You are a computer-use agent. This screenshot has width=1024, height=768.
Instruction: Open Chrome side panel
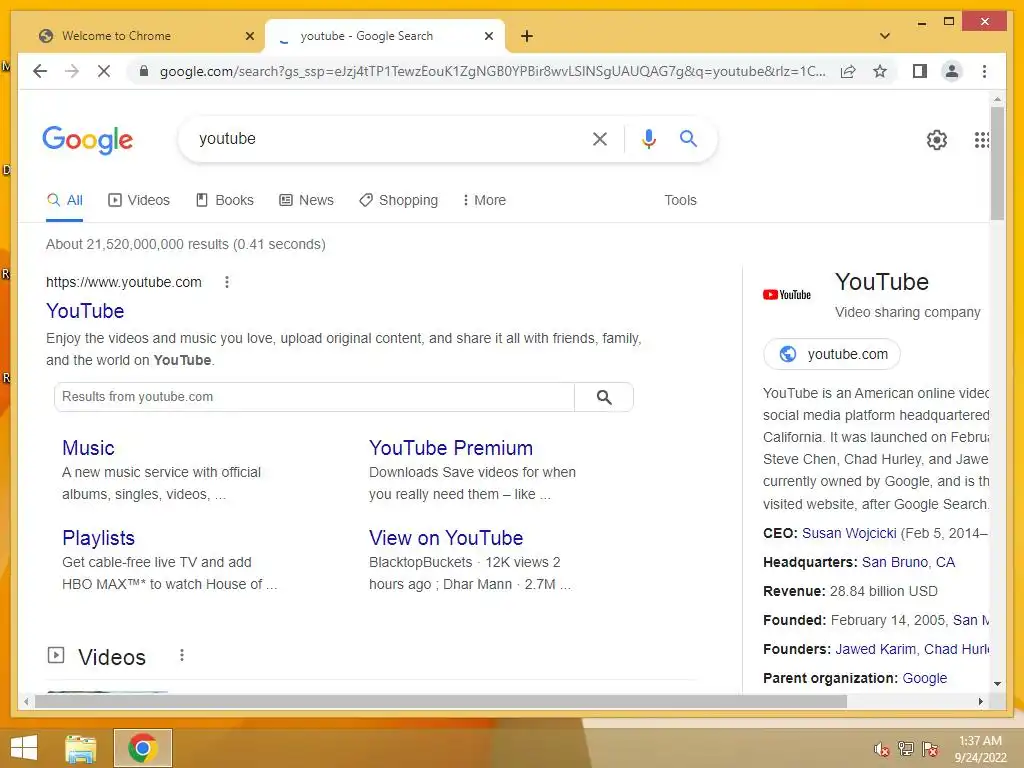(x=920, y=71)
